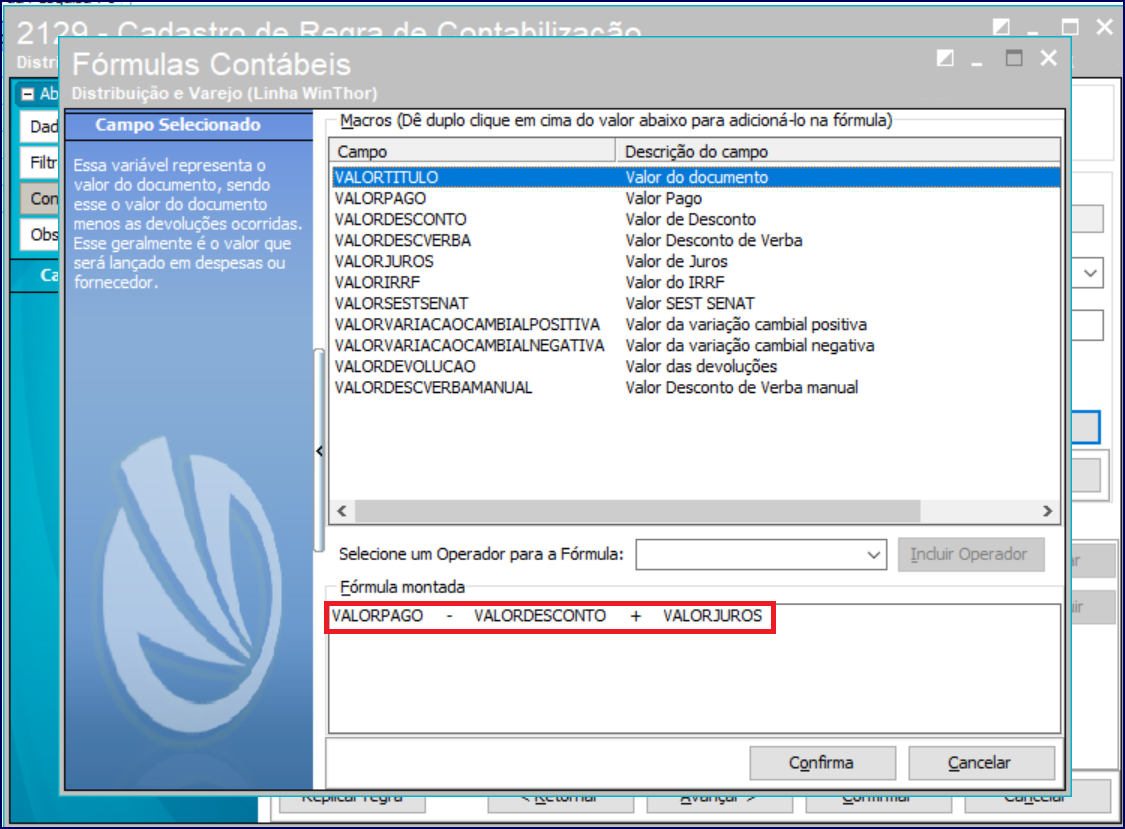The image size is (1125, 829).
Task: Maximize the background 2129 Cadastro window
Action: [x=1070, y=27]
